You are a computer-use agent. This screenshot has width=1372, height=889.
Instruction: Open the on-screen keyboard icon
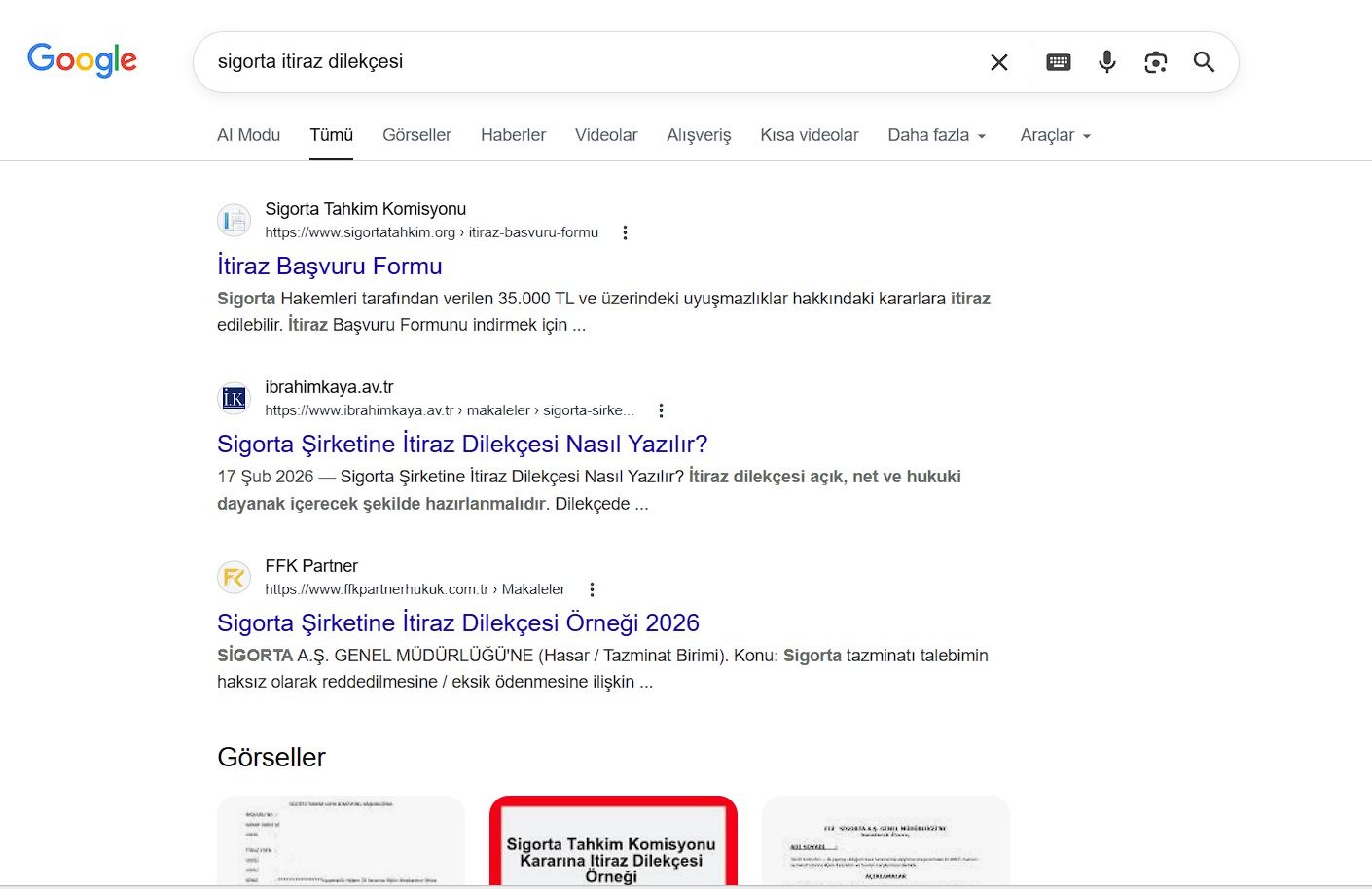pyautogui.click(x=1058, y=62)
